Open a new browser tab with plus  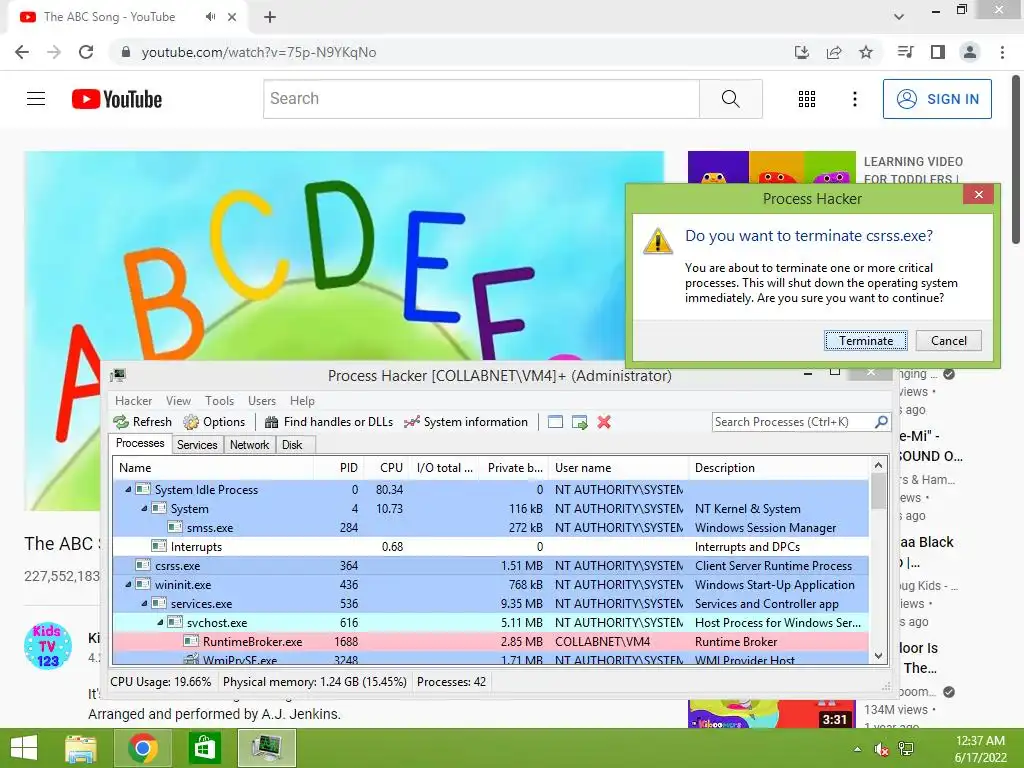point(270,17)
